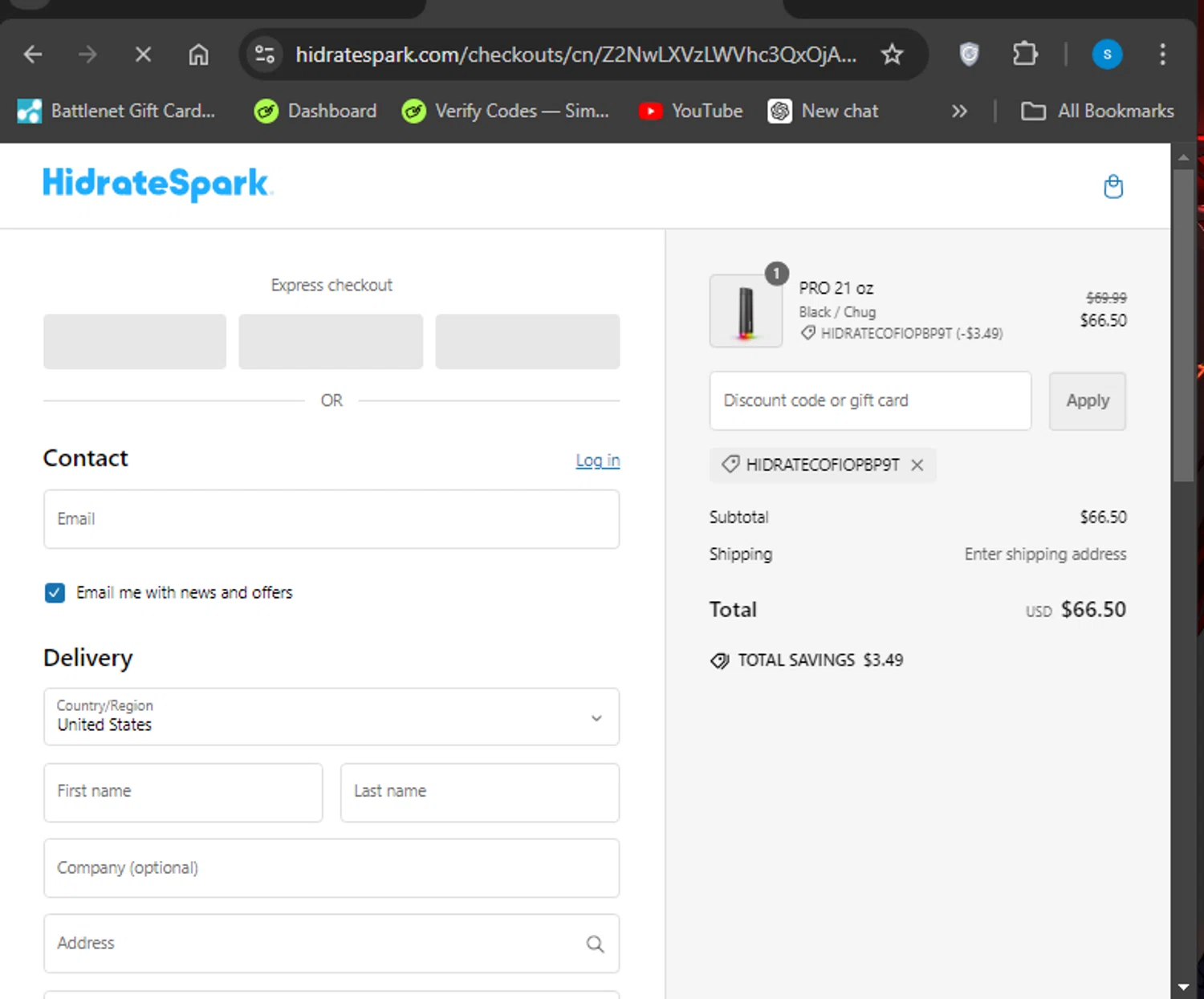Focus the Address field
This screenshot has height=999, width=1204.
pos(332,944)
